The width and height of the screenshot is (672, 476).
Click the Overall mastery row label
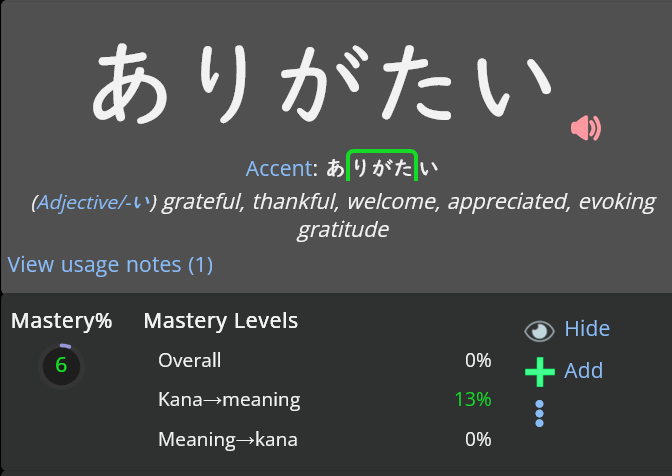pos(190,361)
